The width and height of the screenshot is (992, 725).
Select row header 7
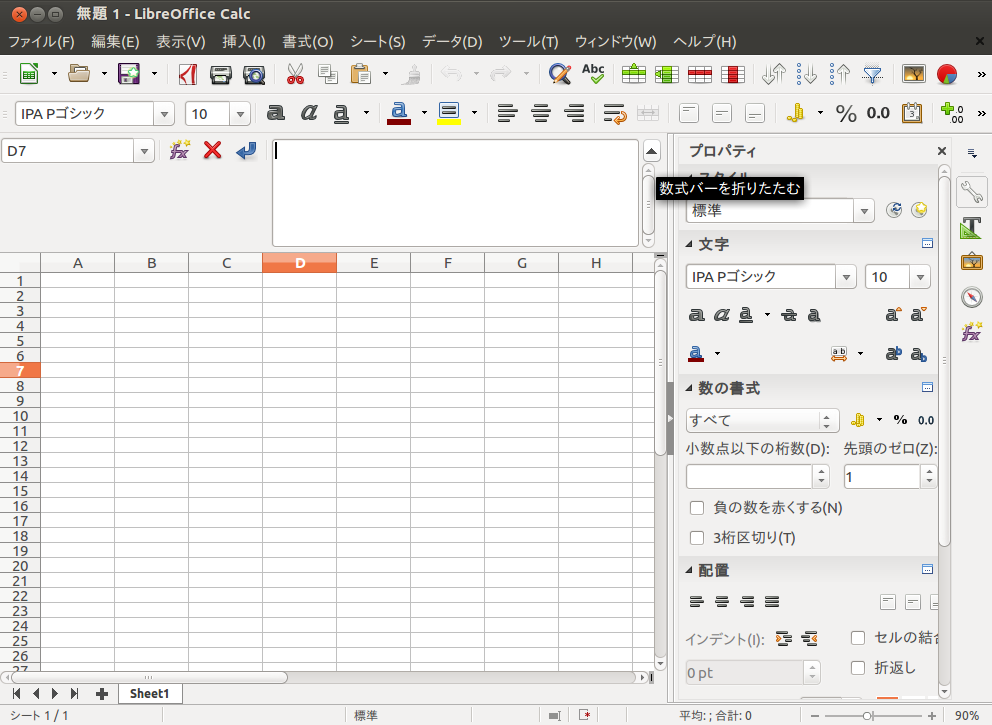20,370
